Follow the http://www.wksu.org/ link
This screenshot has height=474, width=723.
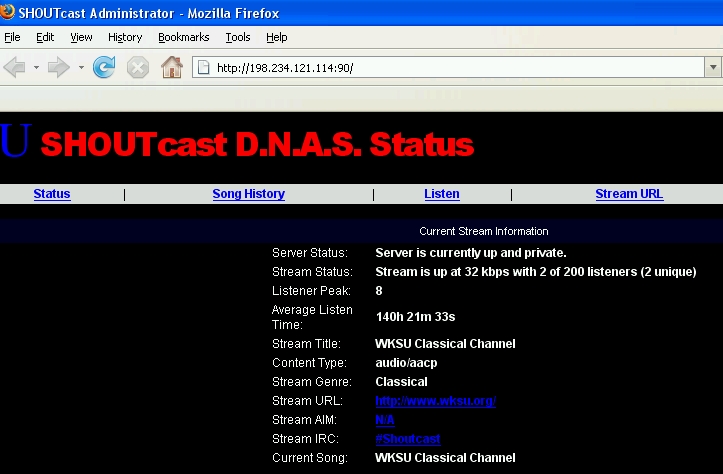436,401
